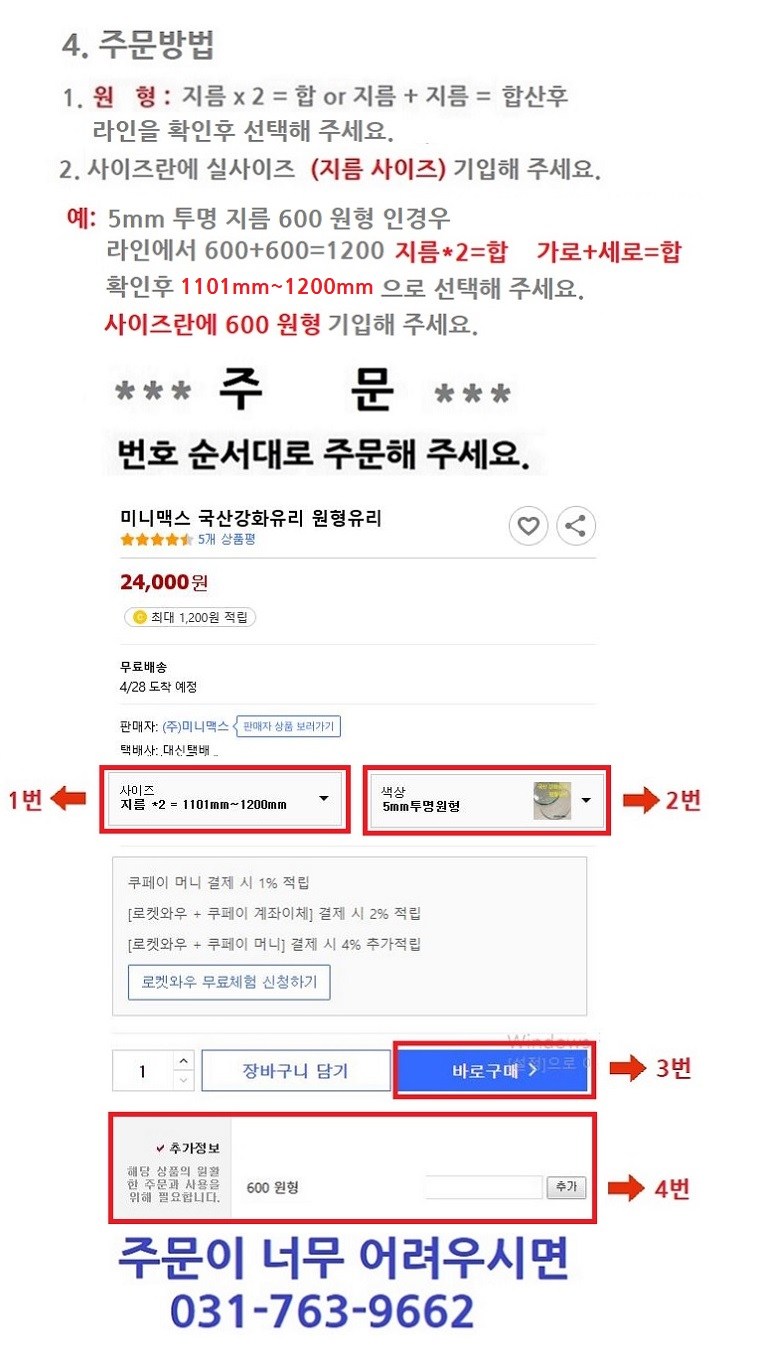Click the 바로구매 buy now button
The width and height of the screenshot is (780, 1351).
(x=494, y=1070)
